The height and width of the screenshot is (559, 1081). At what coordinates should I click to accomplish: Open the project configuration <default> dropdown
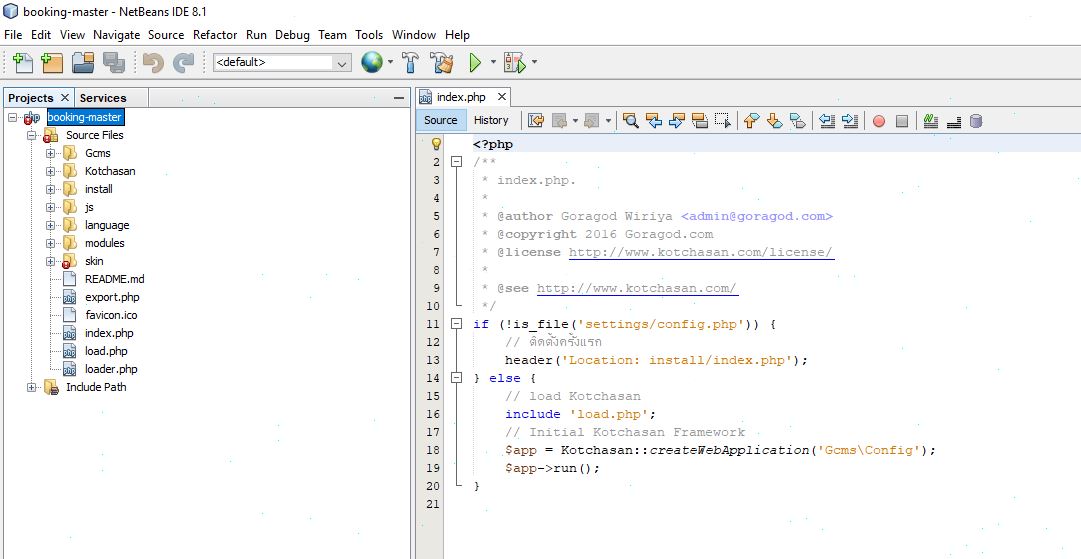coord(282,63)
